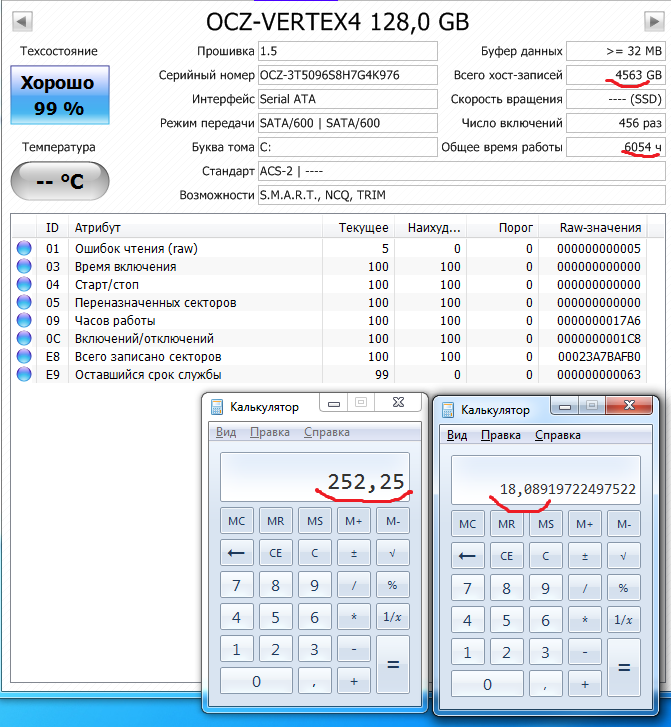Screen dimensions: 671x727
Task: Click plus button in right Calculator
Action: (x=585, y=684)
